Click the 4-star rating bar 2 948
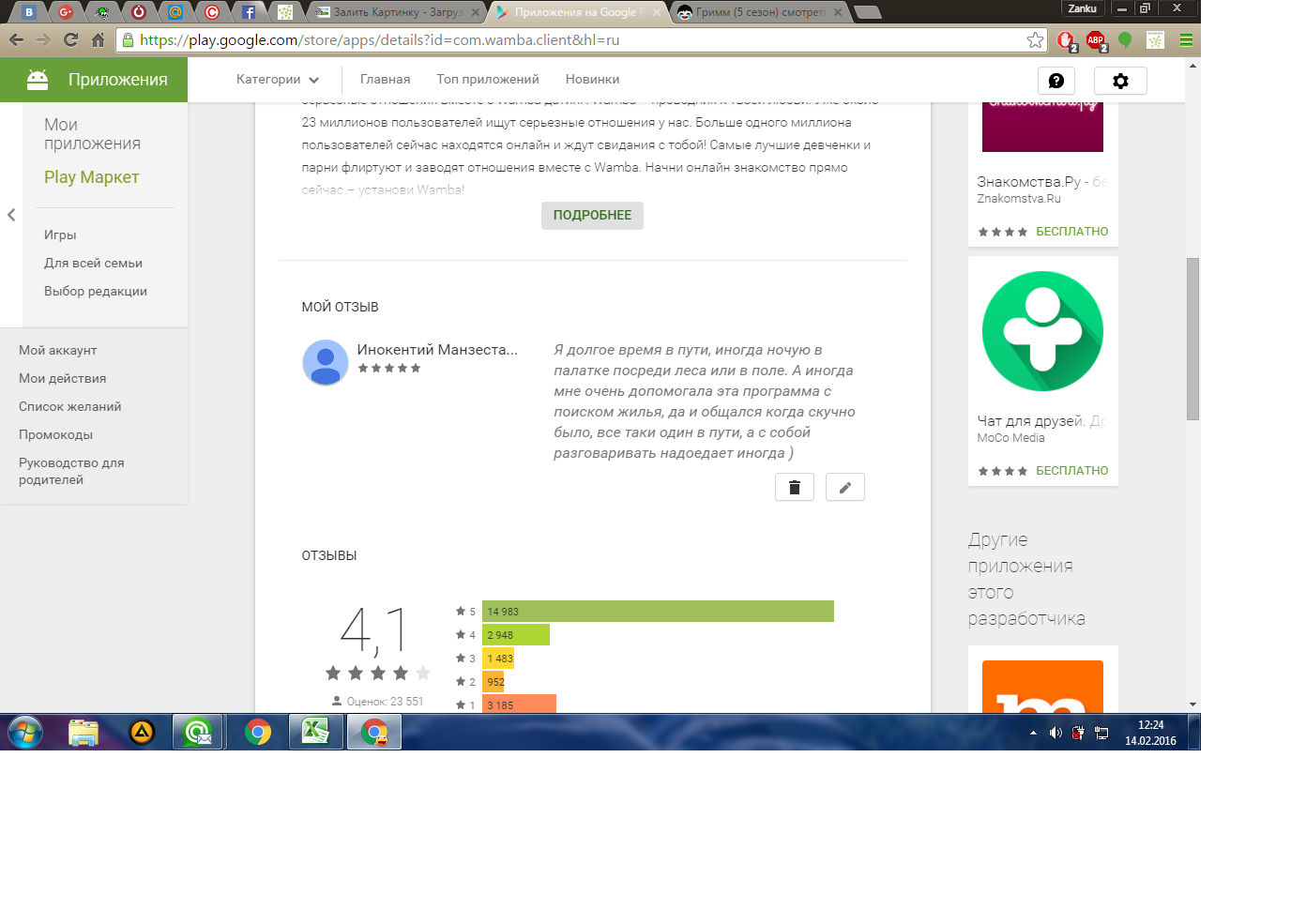The height and width of the screenshot is (924, 1306). (x=516, y=635)
